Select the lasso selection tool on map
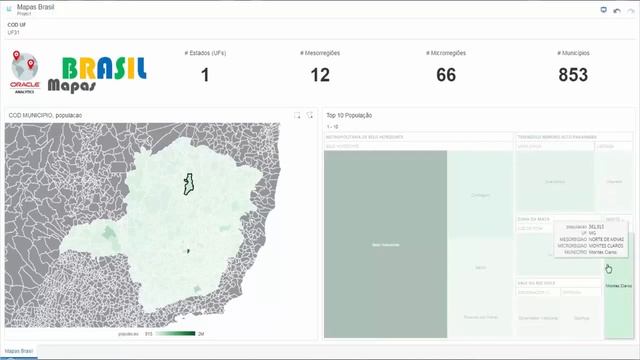The height and width of the screenshot is (360, 640). 310,116
